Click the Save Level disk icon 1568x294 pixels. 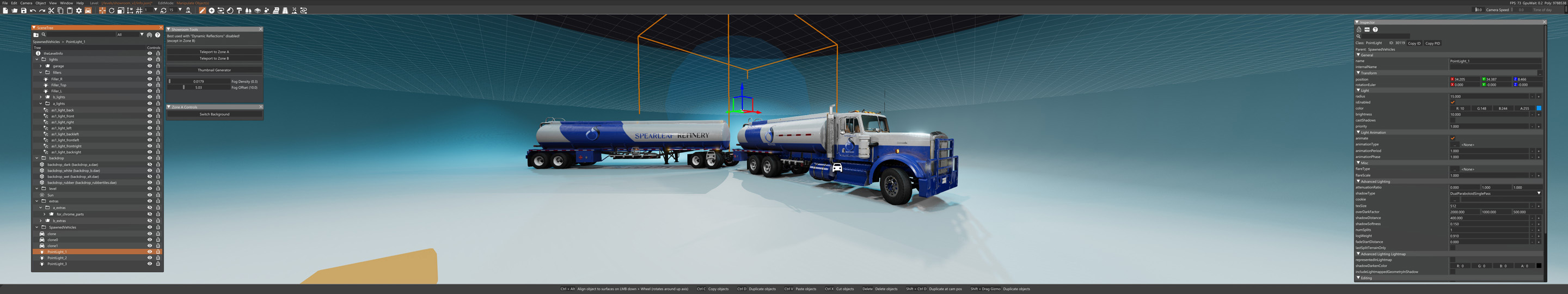pyautogui.click(x=24, y=10)
